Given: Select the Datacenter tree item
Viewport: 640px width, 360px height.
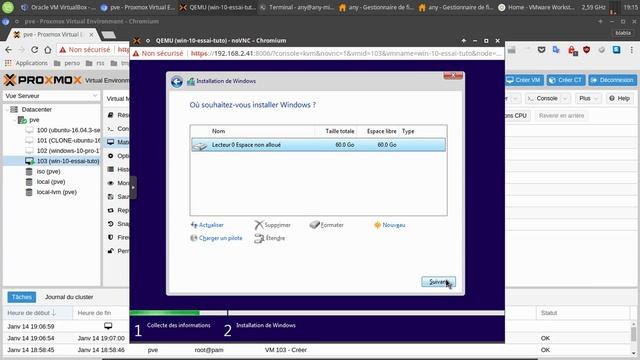Looking at the screenshot, I should click(x=36, y=109).
